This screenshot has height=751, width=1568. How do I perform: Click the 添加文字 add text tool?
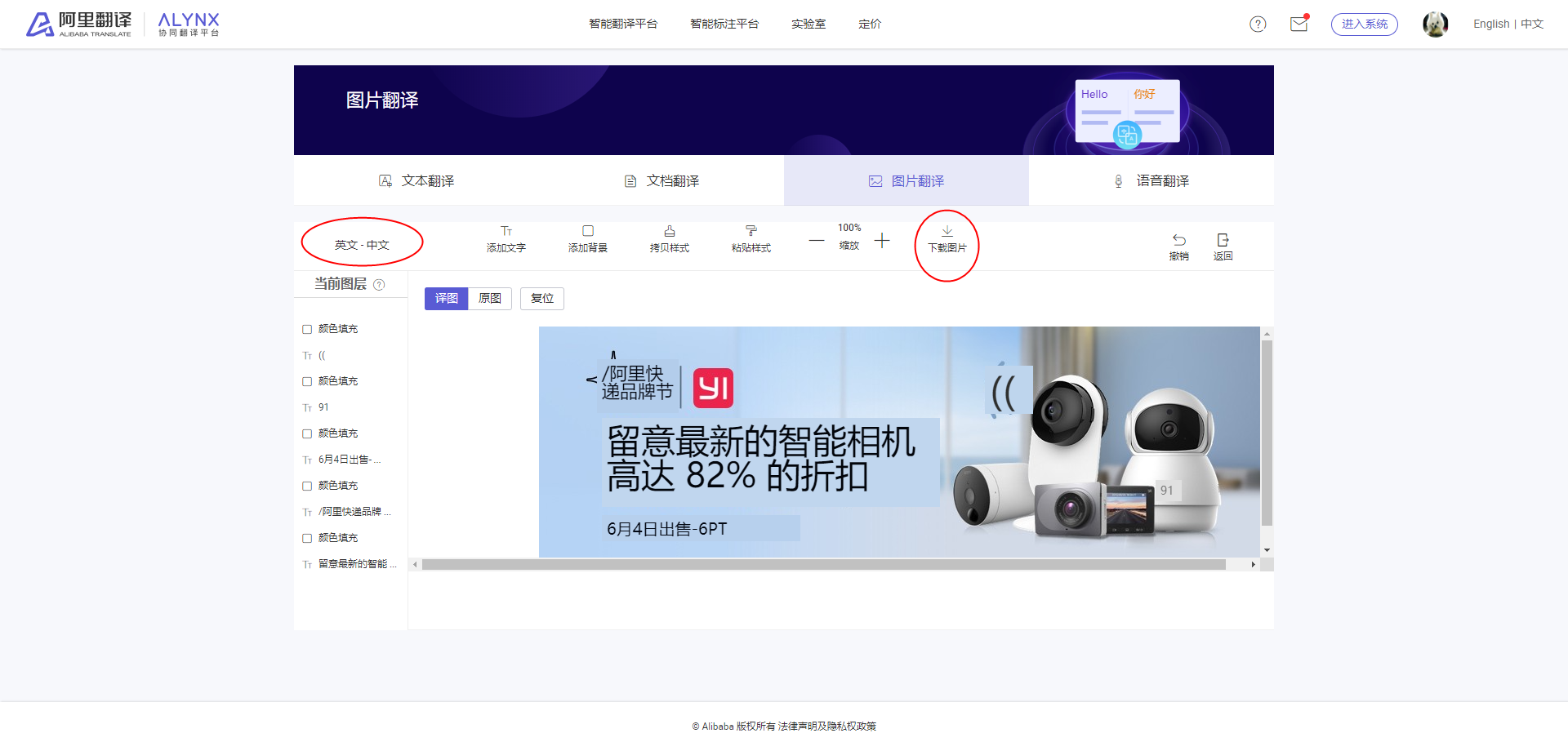[x=506, y=239]
